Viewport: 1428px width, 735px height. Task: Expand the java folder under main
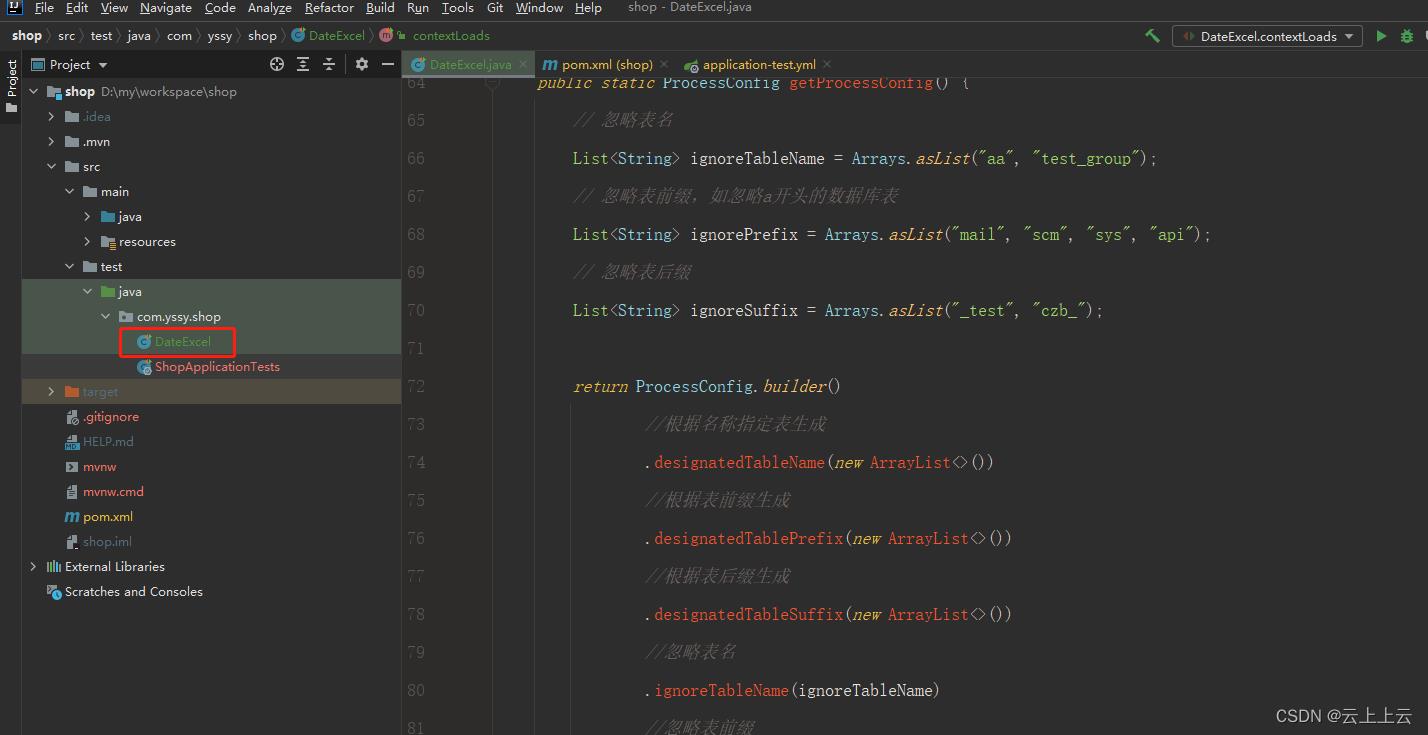[x=88, y=216]
